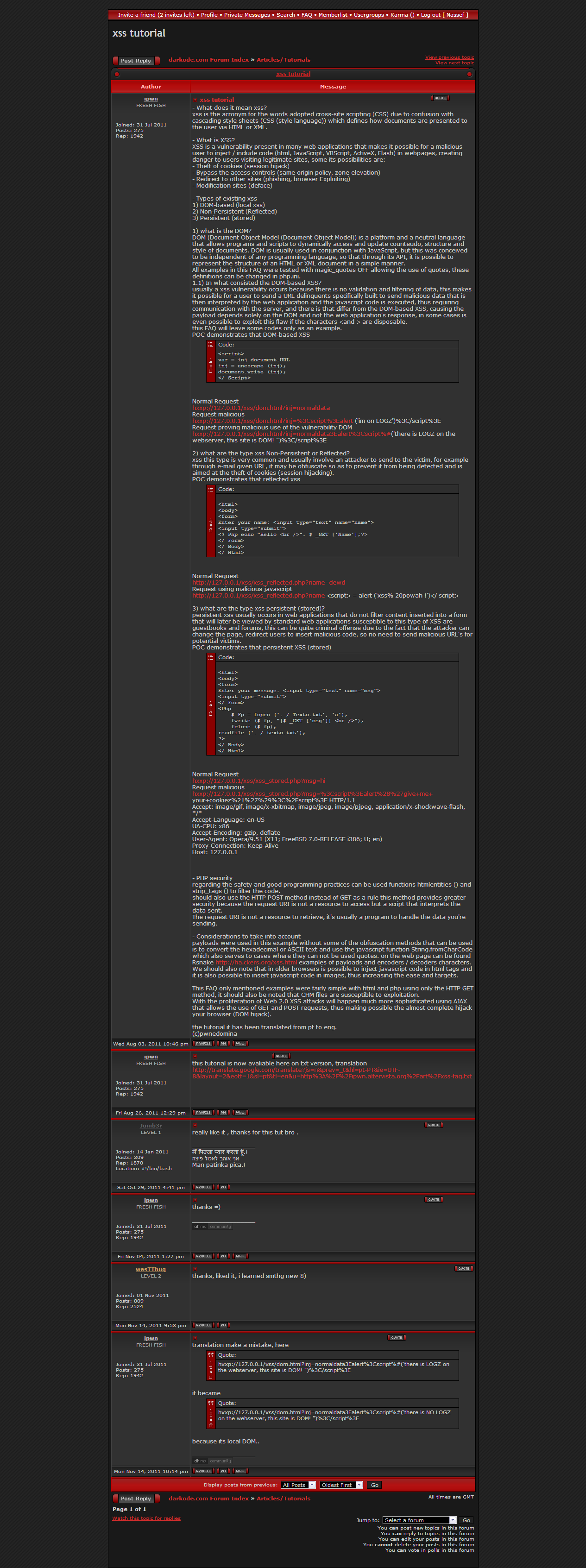Open the 'All Posts' dropdown
Viewport: 586px width, 1568px height.
[x=298, y=1485]
